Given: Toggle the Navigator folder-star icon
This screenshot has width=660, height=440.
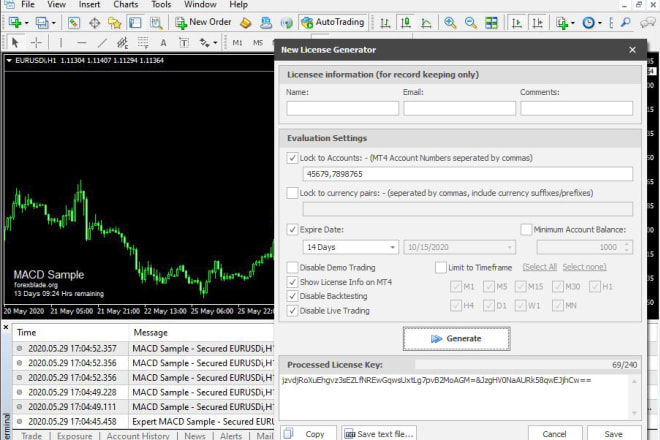Looking at the screenshot, I should click(114, 22).
